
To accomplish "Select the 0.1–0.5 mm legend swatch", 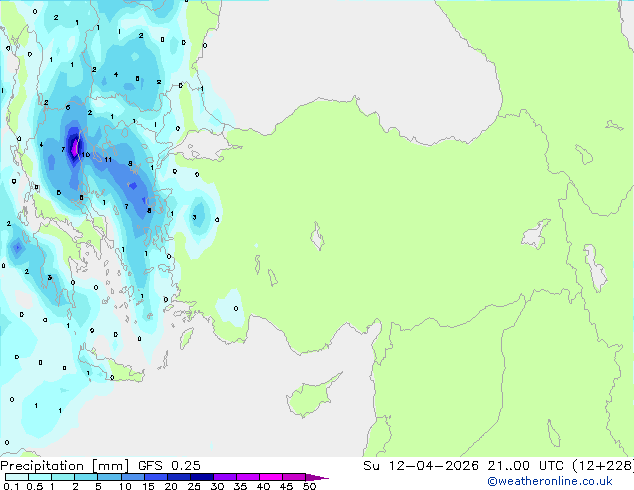I will 17,477.
